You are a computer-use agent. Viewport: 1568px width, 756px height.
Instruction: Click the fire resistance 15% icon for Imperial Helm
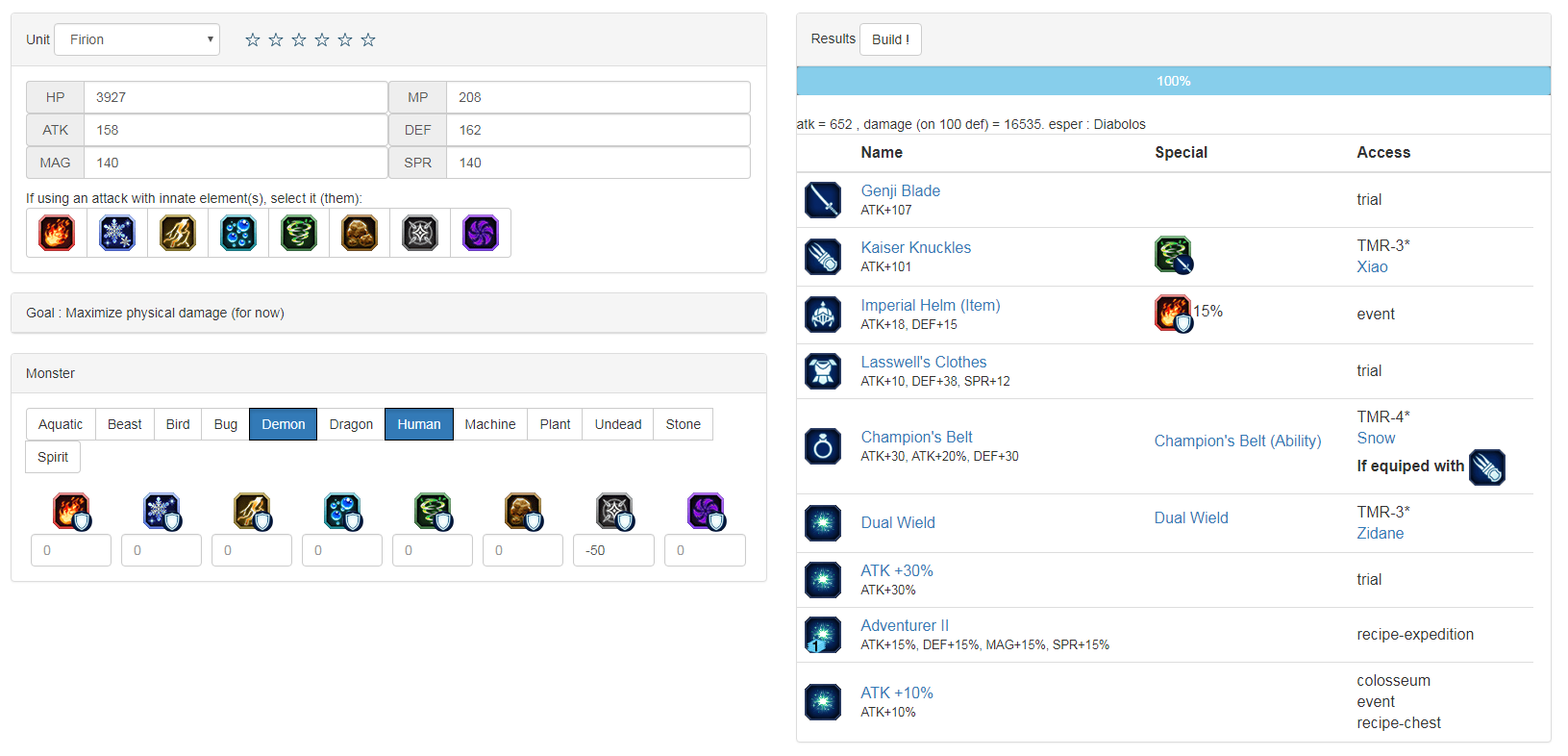click(x=1173, y=314)
